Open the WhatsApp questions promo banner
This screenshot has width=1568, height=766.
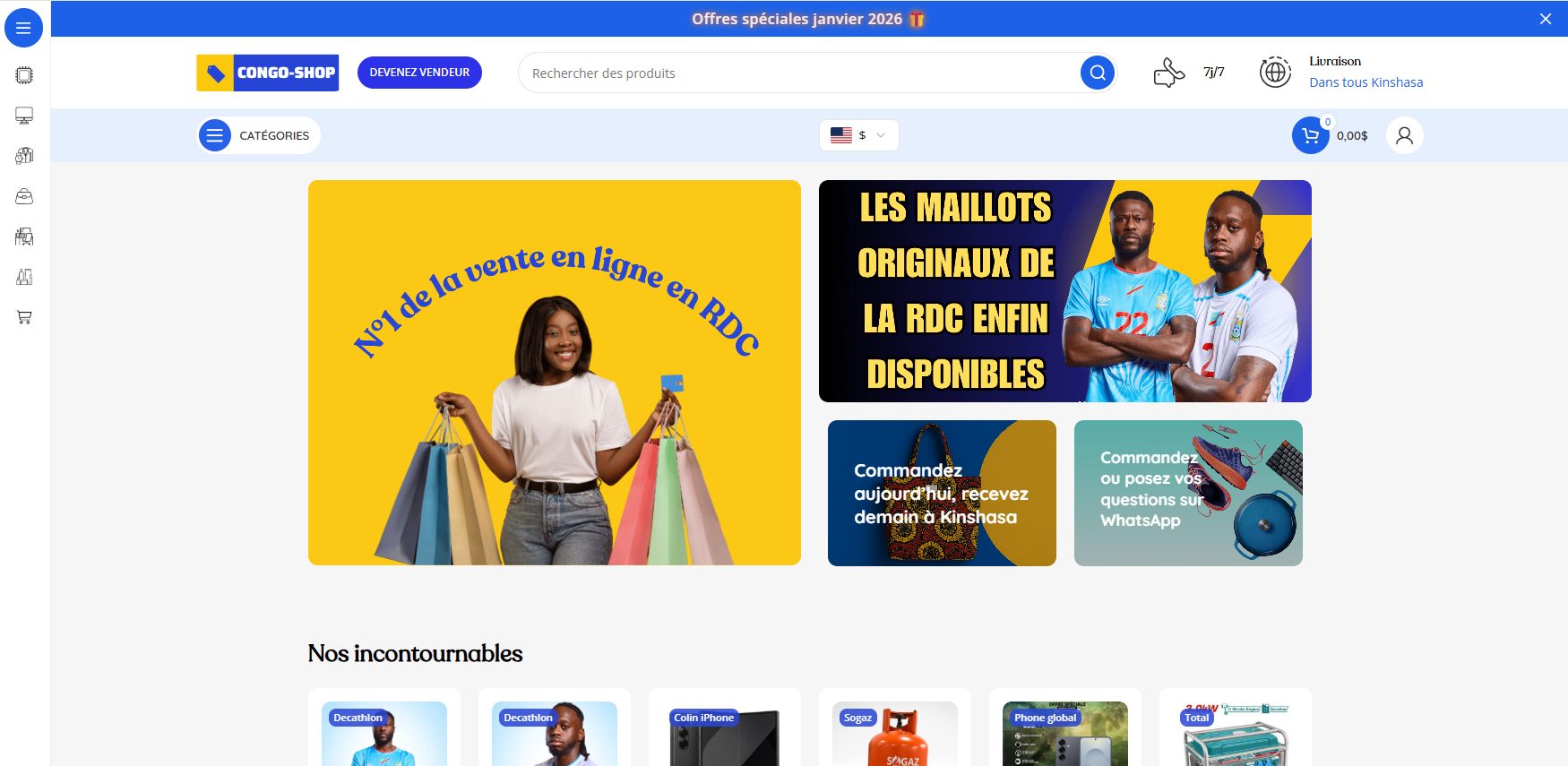[1188, 493]
